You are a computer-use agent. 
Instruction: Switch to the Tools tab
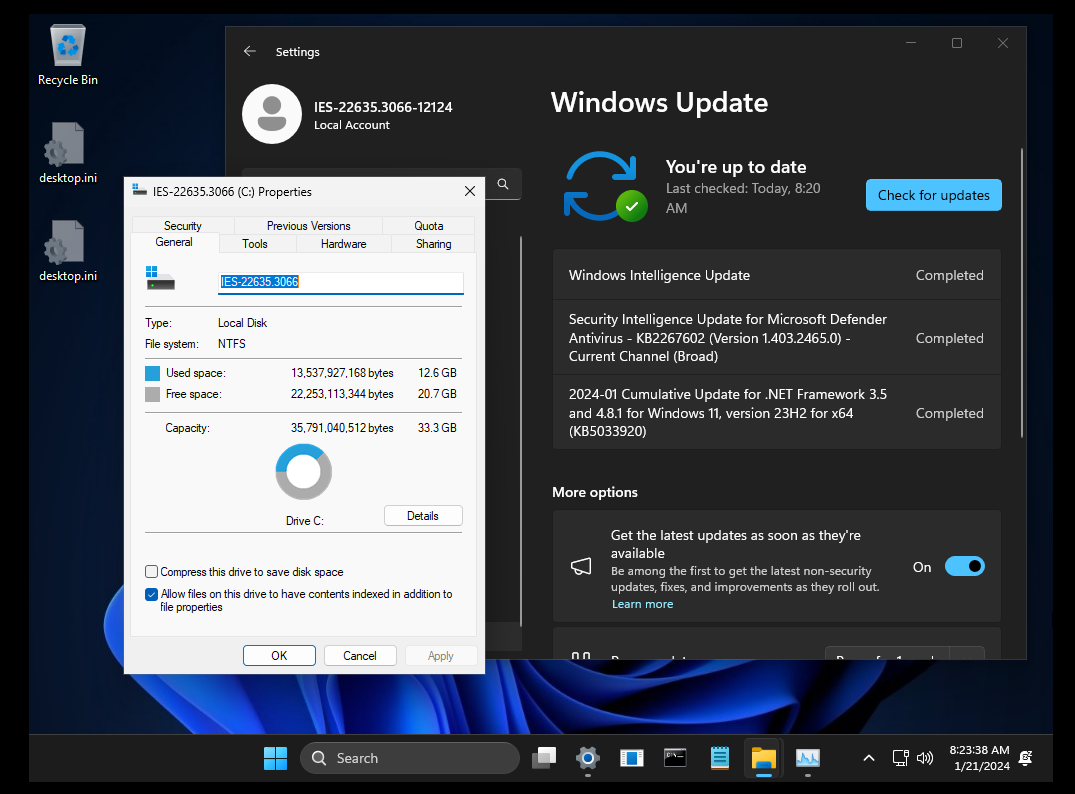pos(255,243)
